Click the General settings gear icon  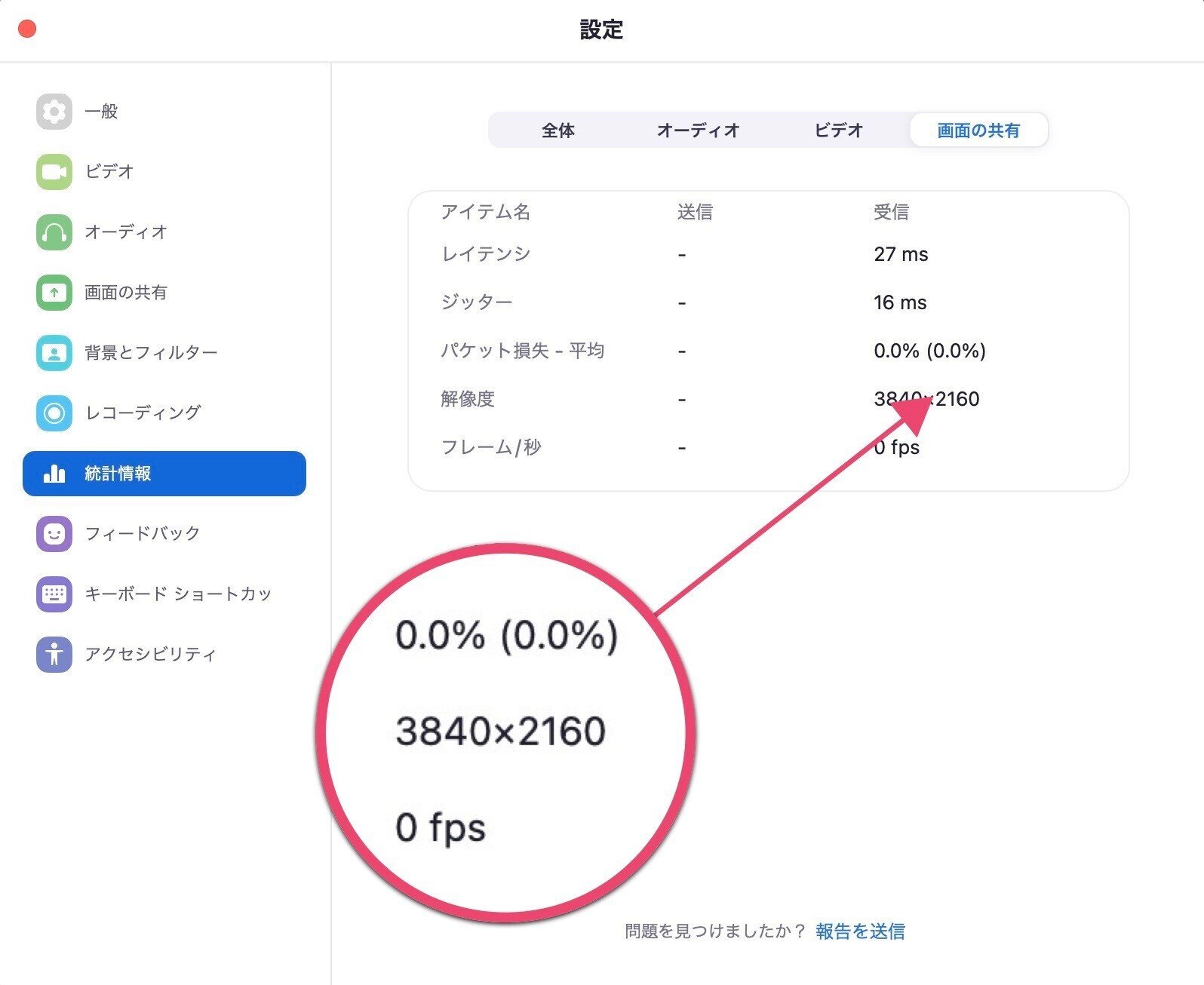[x=54, y=112]
